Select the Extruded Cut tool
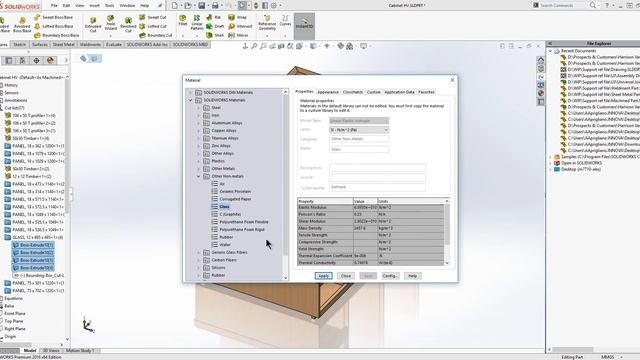The height and width of the screenshot is (360, 640). [x=93, y=24]
